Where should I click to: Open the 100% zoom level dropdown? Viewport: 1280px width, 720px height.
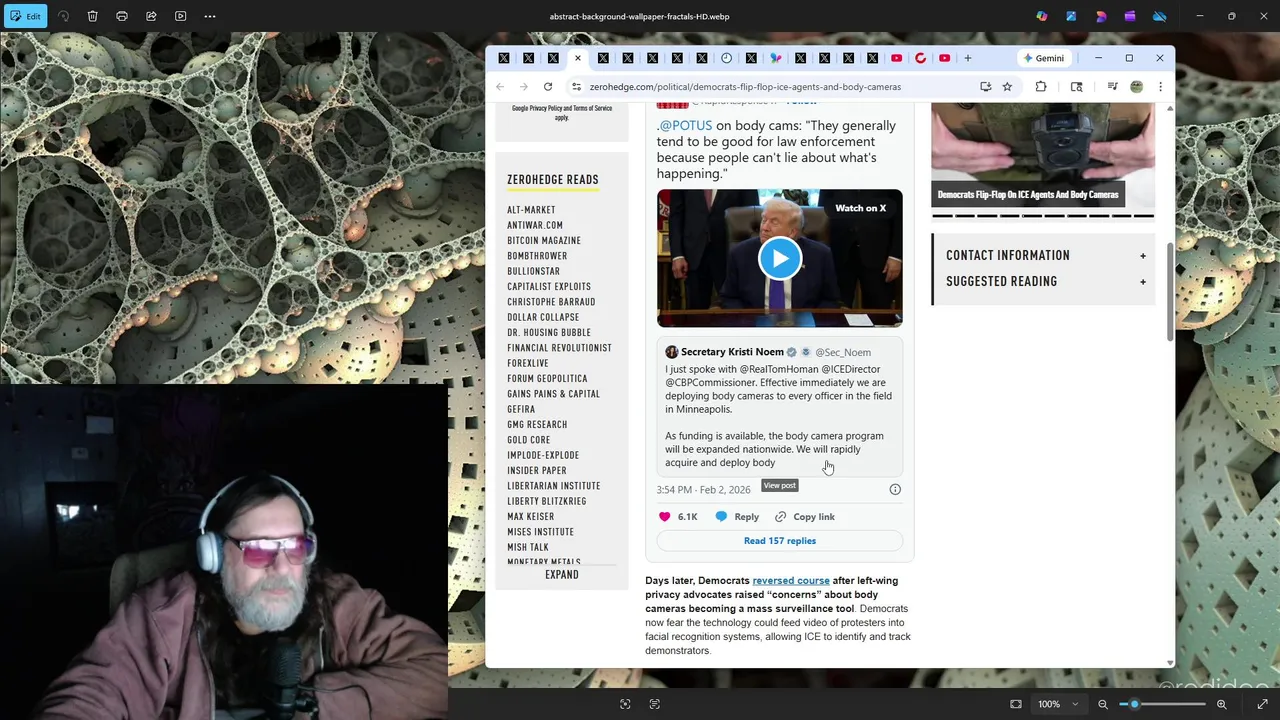pyautogui.click(x=1058, y=704)
